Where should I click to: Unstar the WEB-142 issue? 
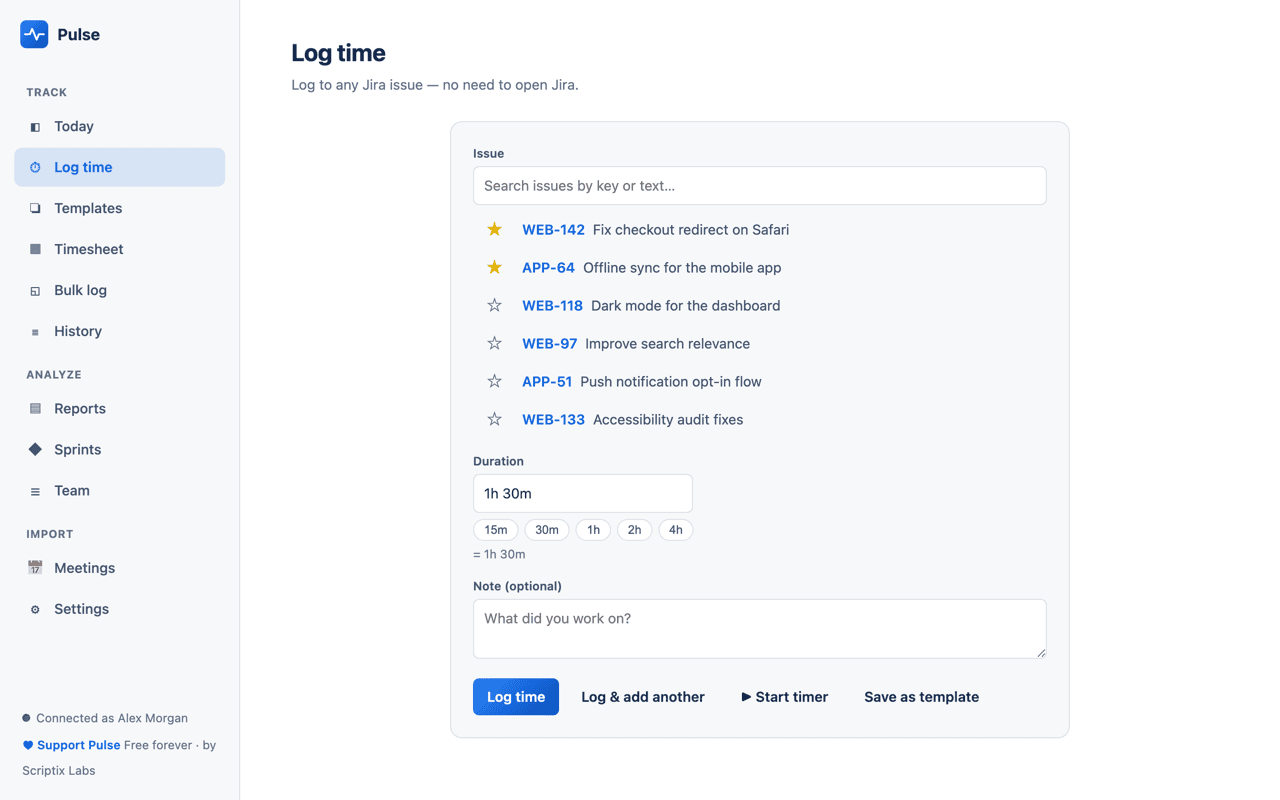click(494, 230)
